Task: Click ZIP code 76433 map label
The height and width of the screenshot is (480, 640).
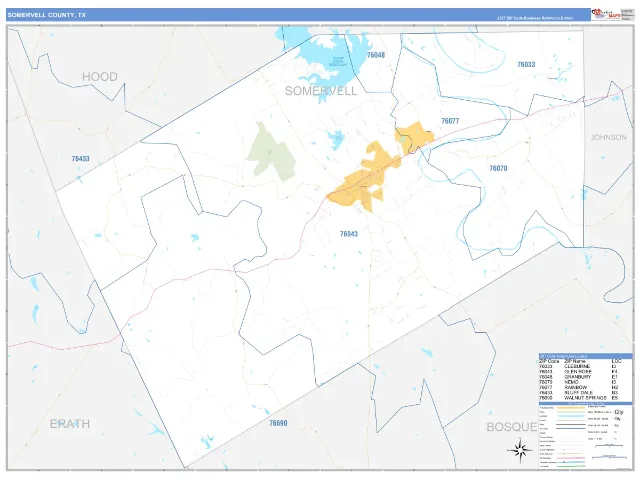Action: (80, 158)
